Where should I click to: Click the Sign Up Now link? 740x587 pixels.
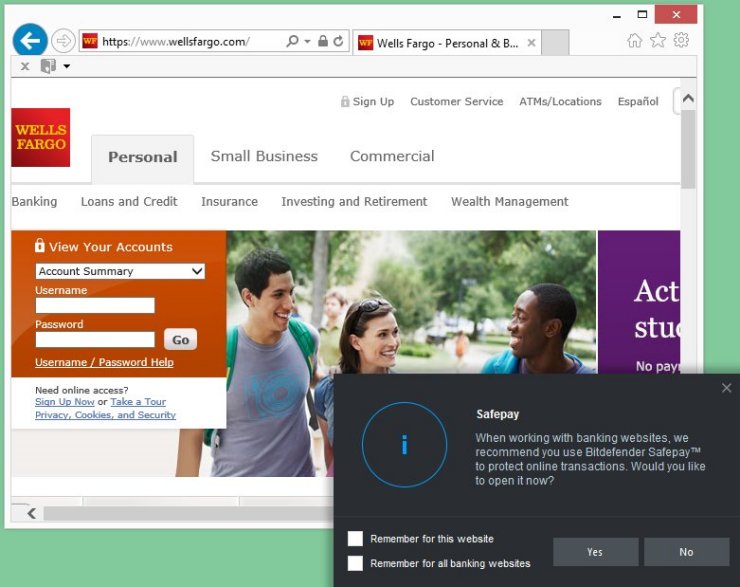pos(65,402)
